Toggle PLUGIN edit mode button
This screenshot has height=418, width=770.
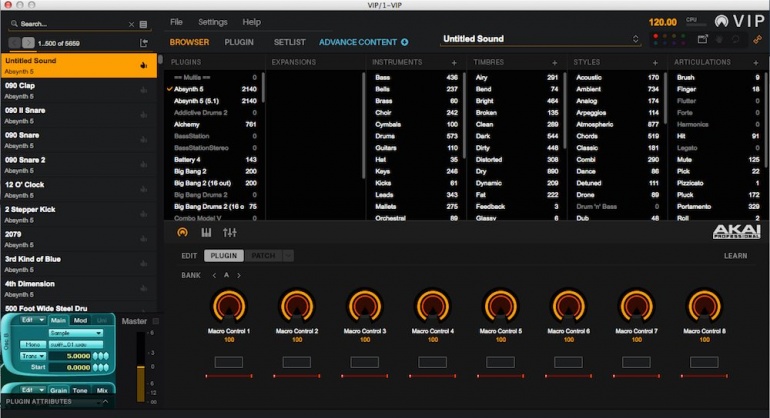click(223, 255)
